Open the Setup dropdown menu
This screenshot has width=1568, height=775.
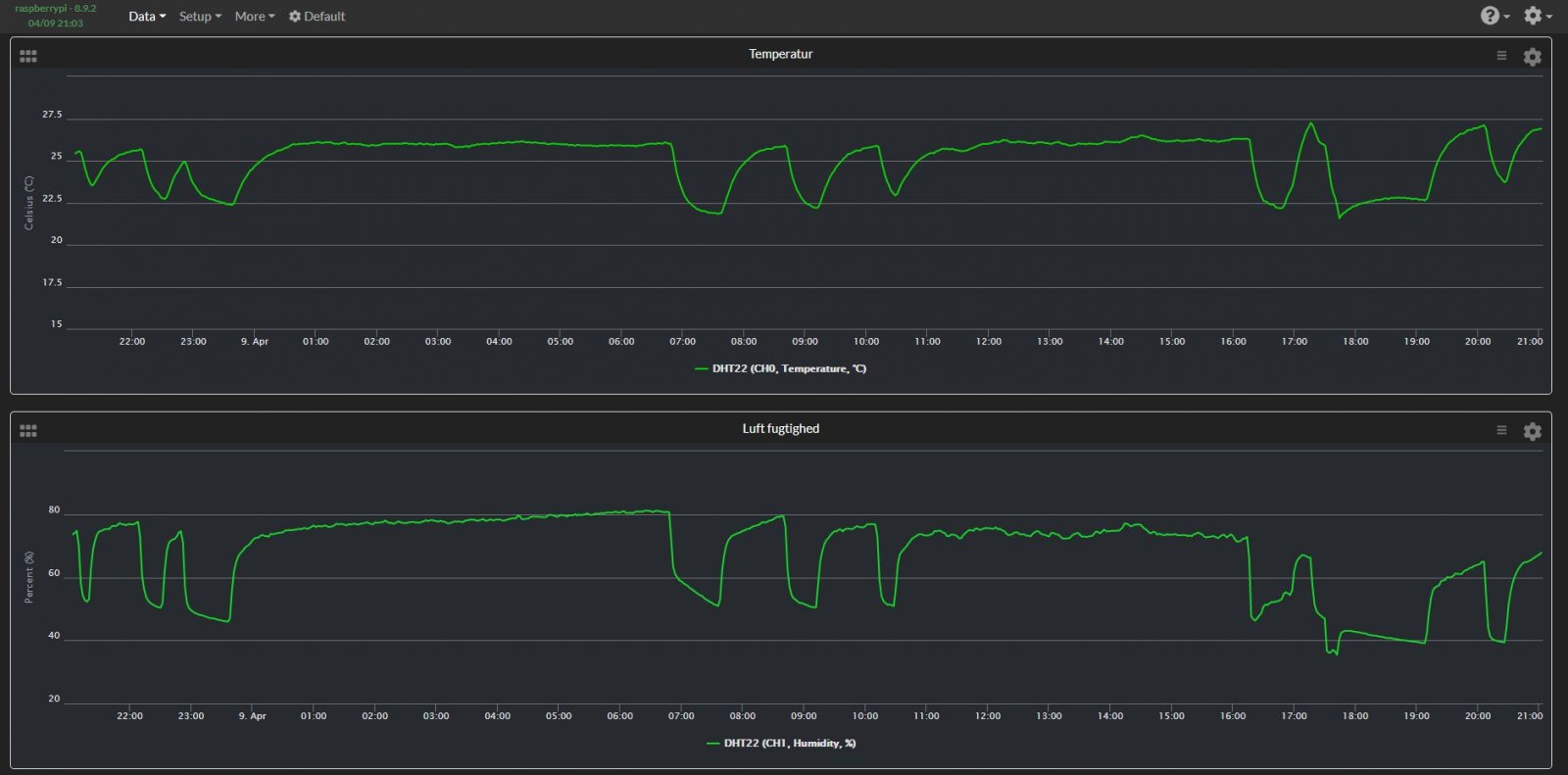point(200,17)
